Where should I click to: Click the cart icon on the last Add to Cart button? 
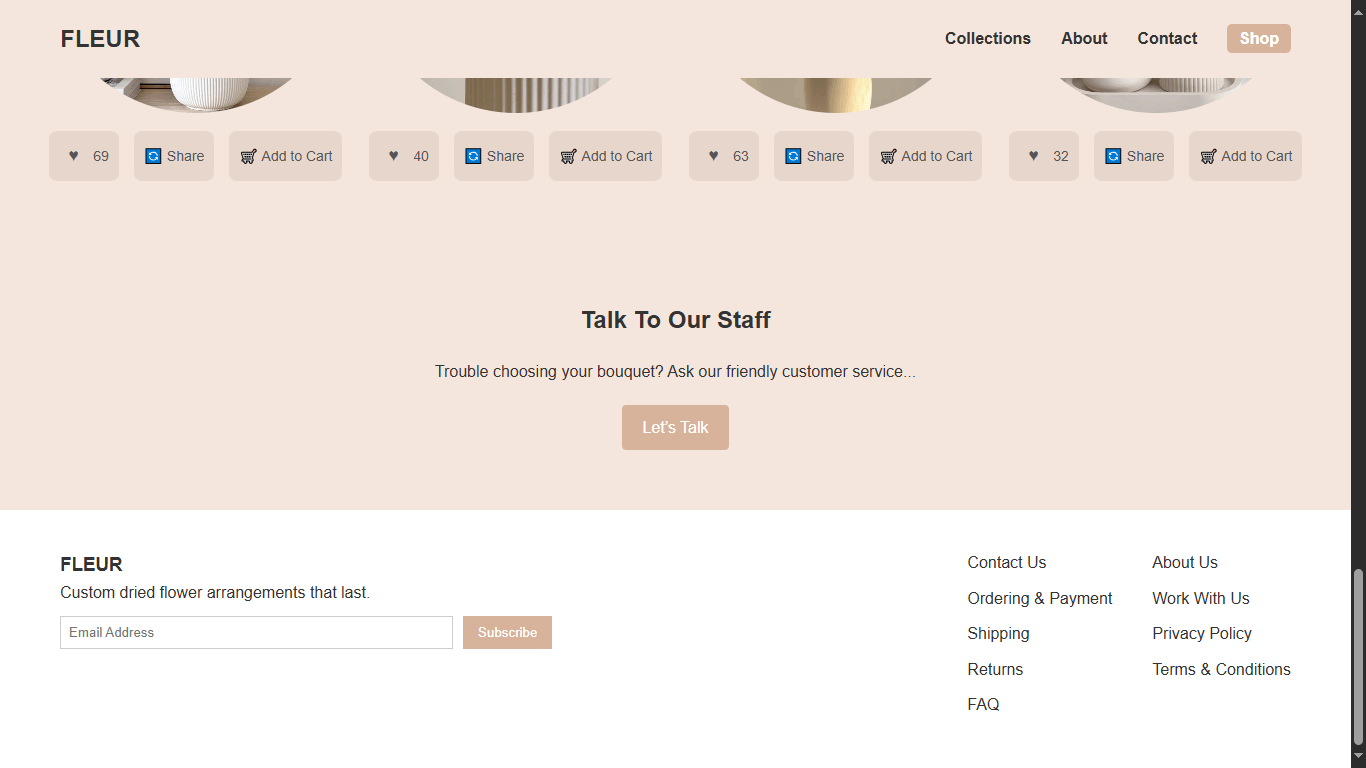[x=1207, y=156]
